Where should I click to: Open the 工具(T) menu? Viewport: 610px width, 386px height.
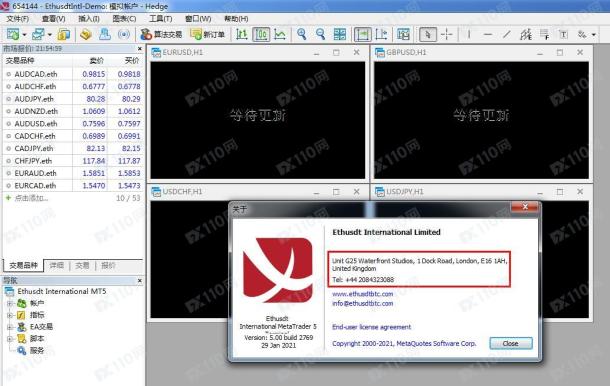[x=161, y=19]
